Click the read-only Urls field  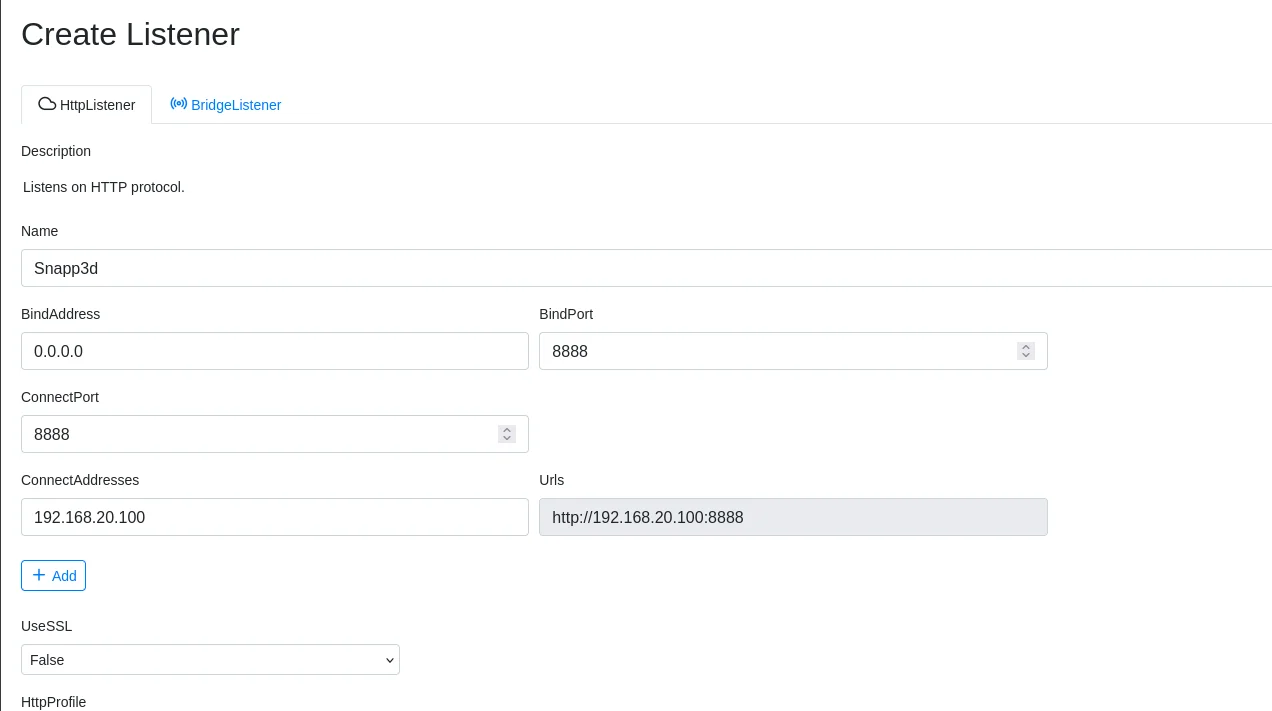click(793, 517)
